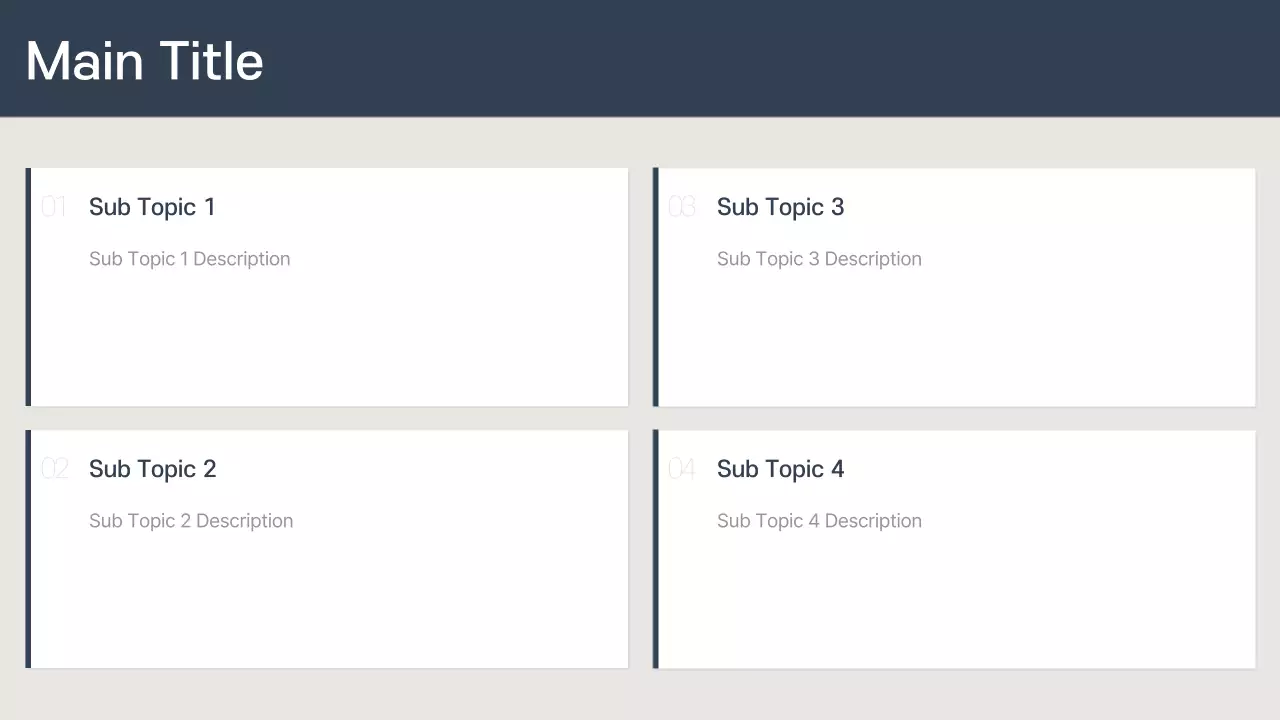Select the Sub Topic 4 heading
This screenshot has width=1280, height=720.
pyautogui.click(x=780, y=469)
